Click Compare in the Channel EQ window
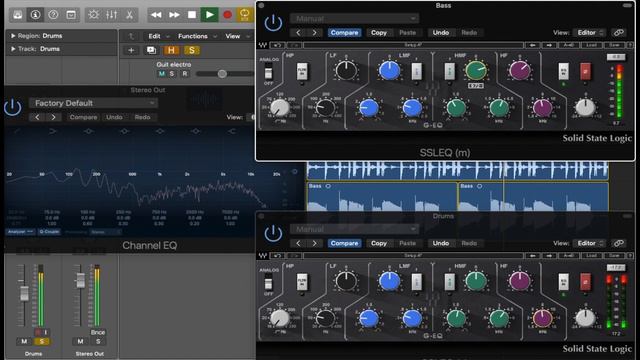This screenshot has width=640, height=360. [83, 117]
